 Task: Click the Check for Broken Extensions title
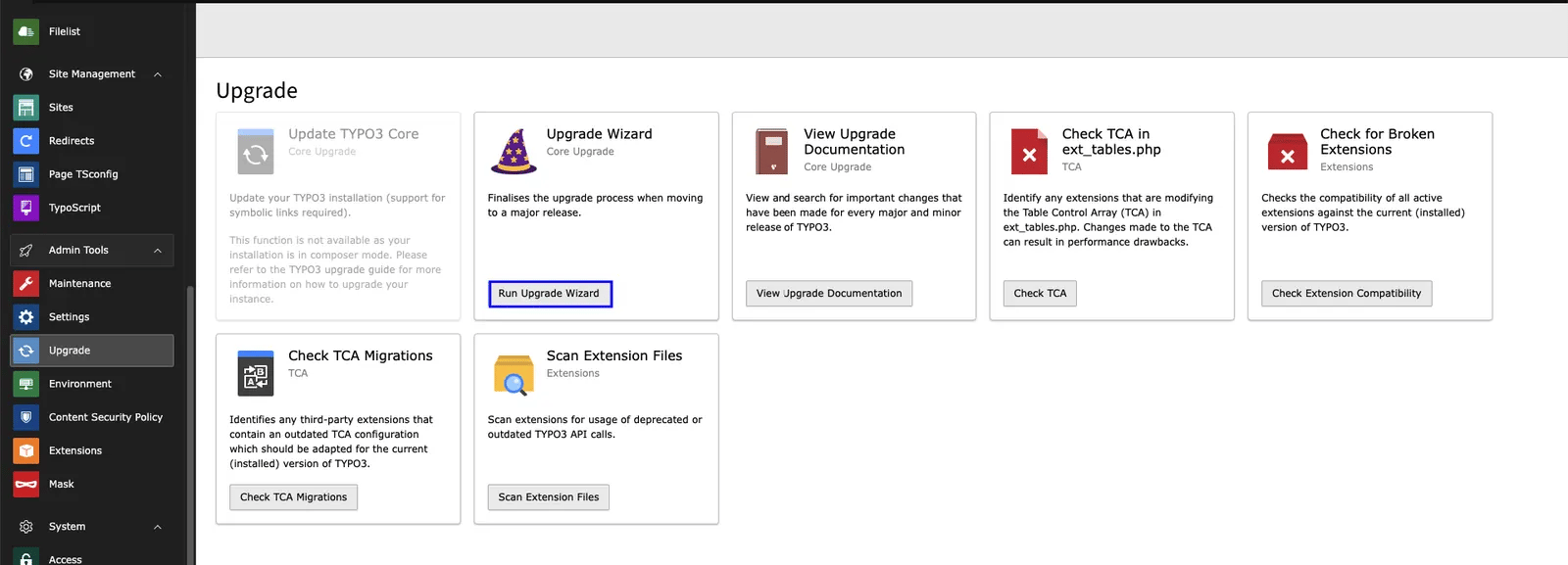[x=1377, y=142]
